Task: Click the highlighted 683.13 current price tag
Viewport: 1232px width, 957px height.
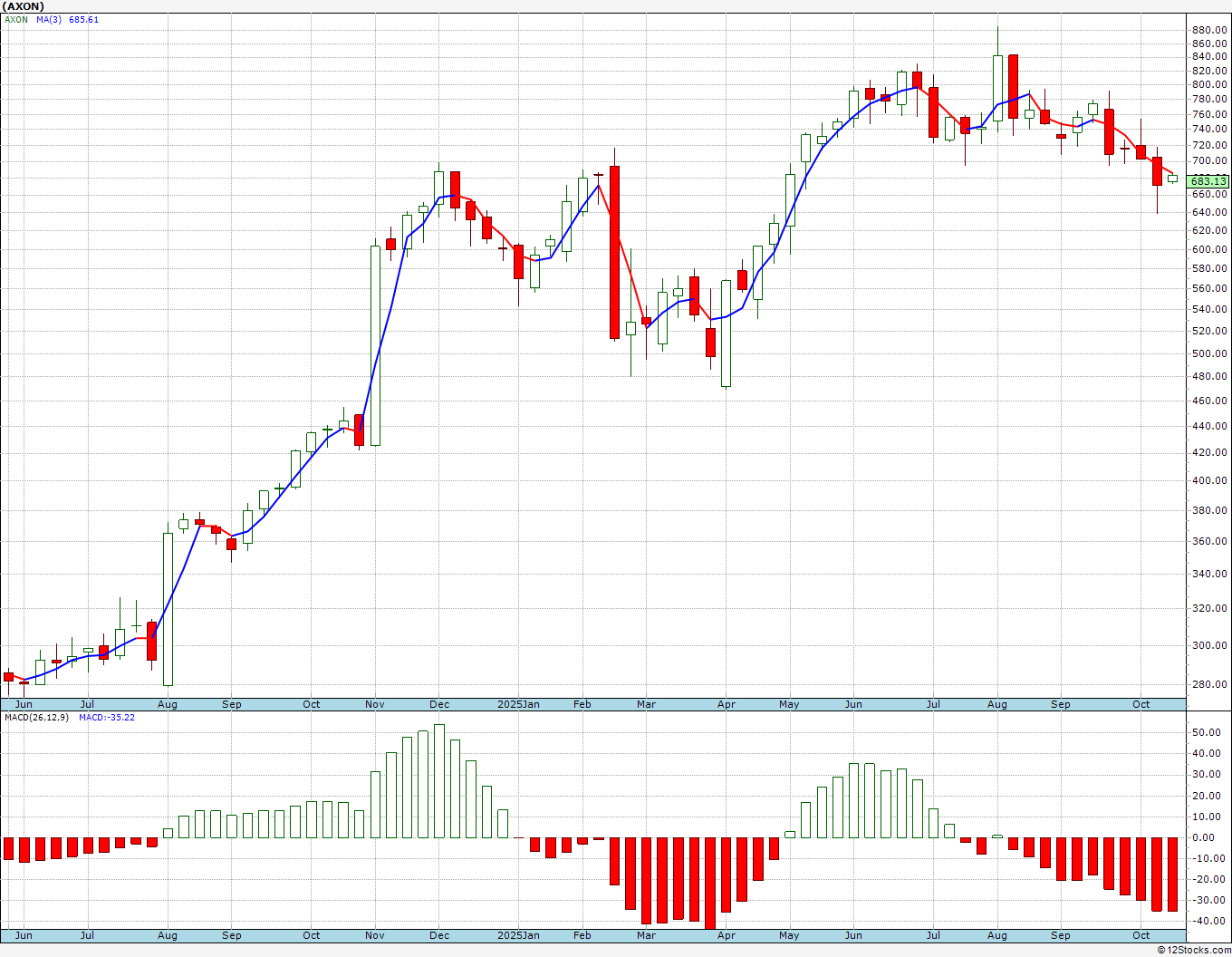Action: pos(1208,181)
